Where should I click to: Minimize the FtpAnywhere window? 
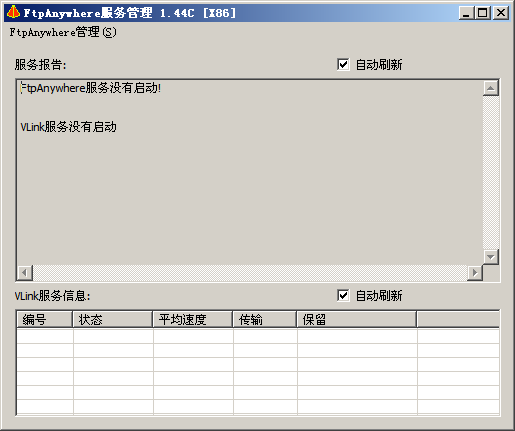point(466,13)
